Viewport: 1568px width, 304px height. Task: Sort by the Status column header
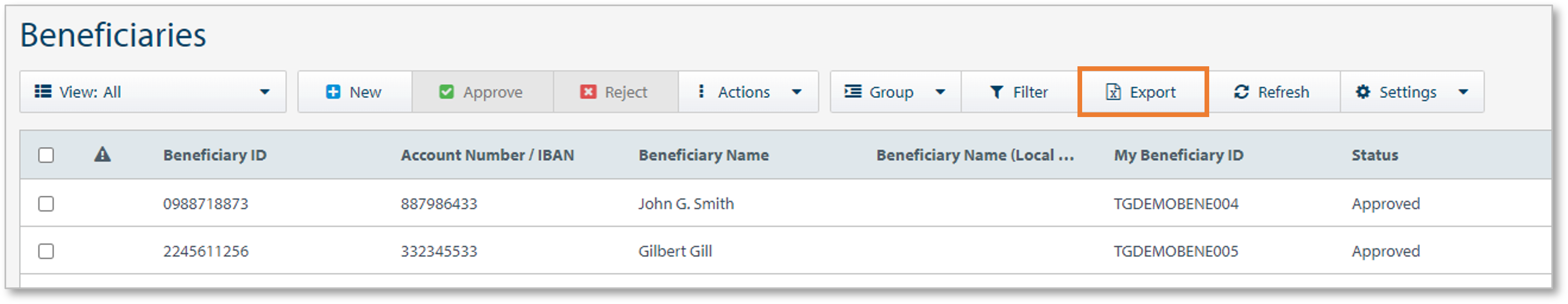(x=1375, y=155)
